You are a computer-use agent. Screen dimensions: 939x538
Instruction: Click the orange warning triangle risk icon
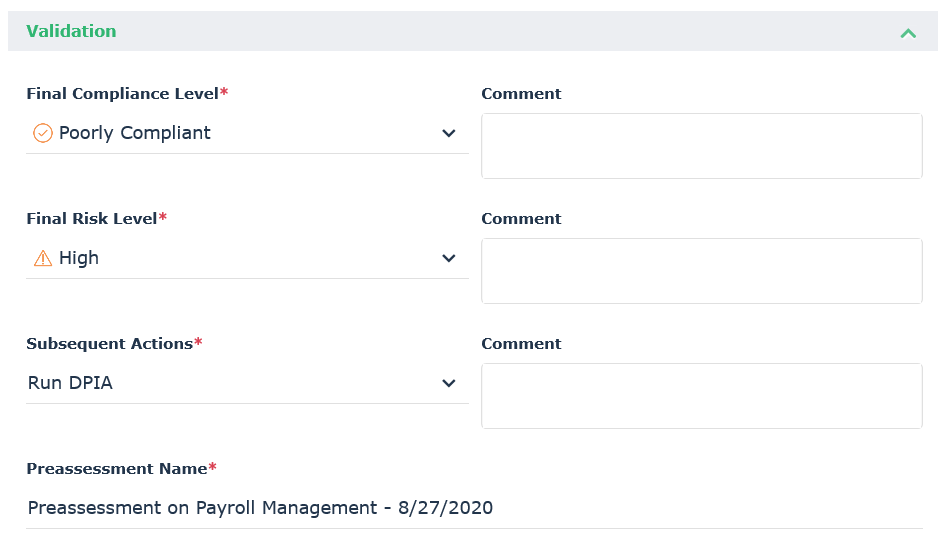point(42,258)
